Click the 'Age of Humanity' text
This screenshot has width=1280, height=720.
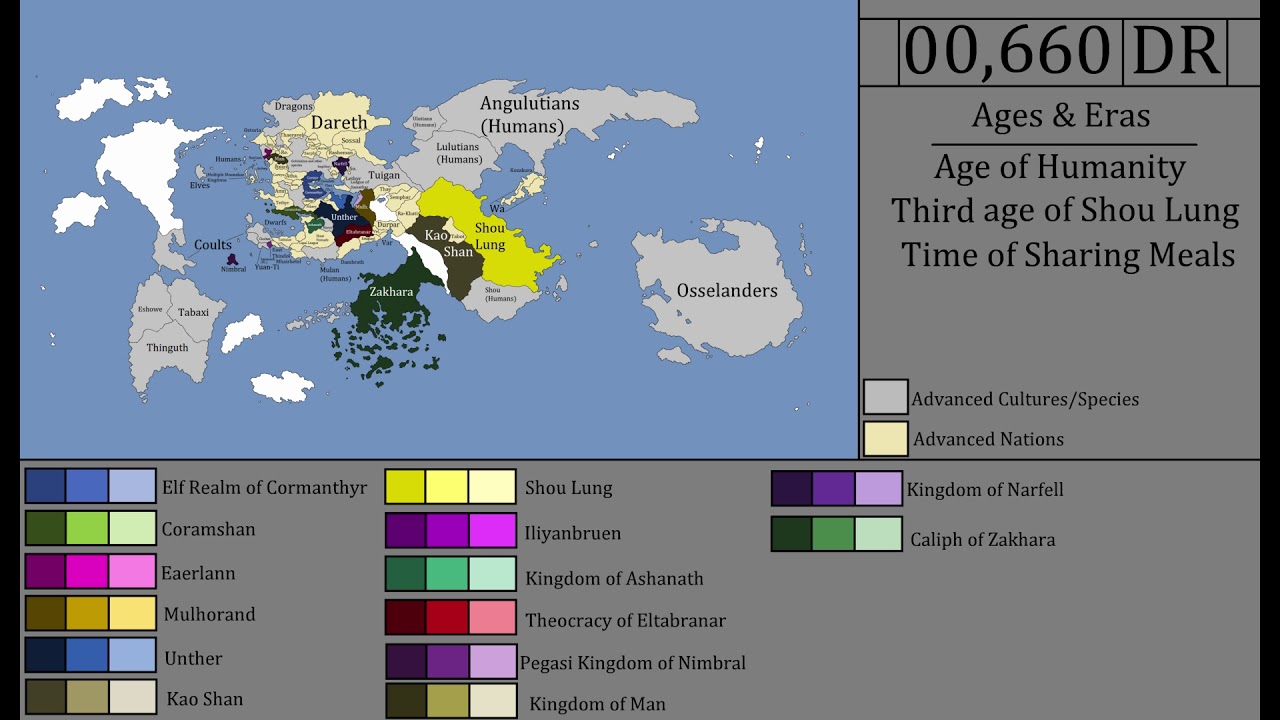[1060, 167]
